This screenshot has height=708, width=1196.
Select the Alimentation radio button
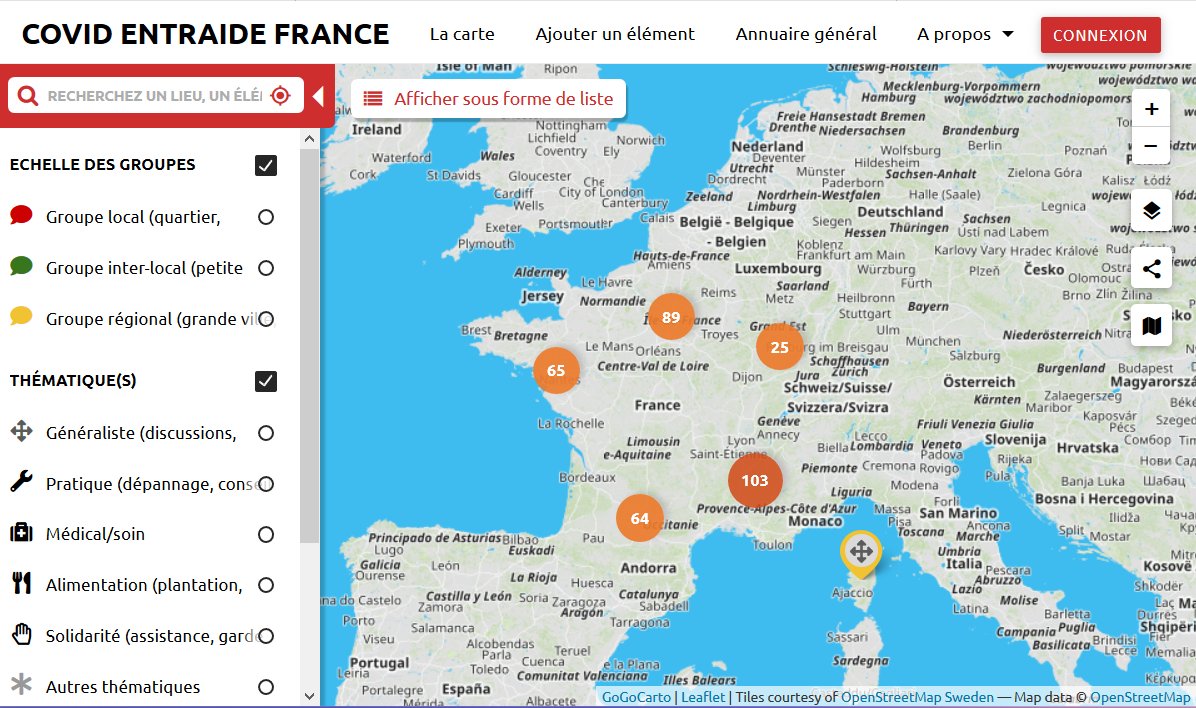click(265, 585)
